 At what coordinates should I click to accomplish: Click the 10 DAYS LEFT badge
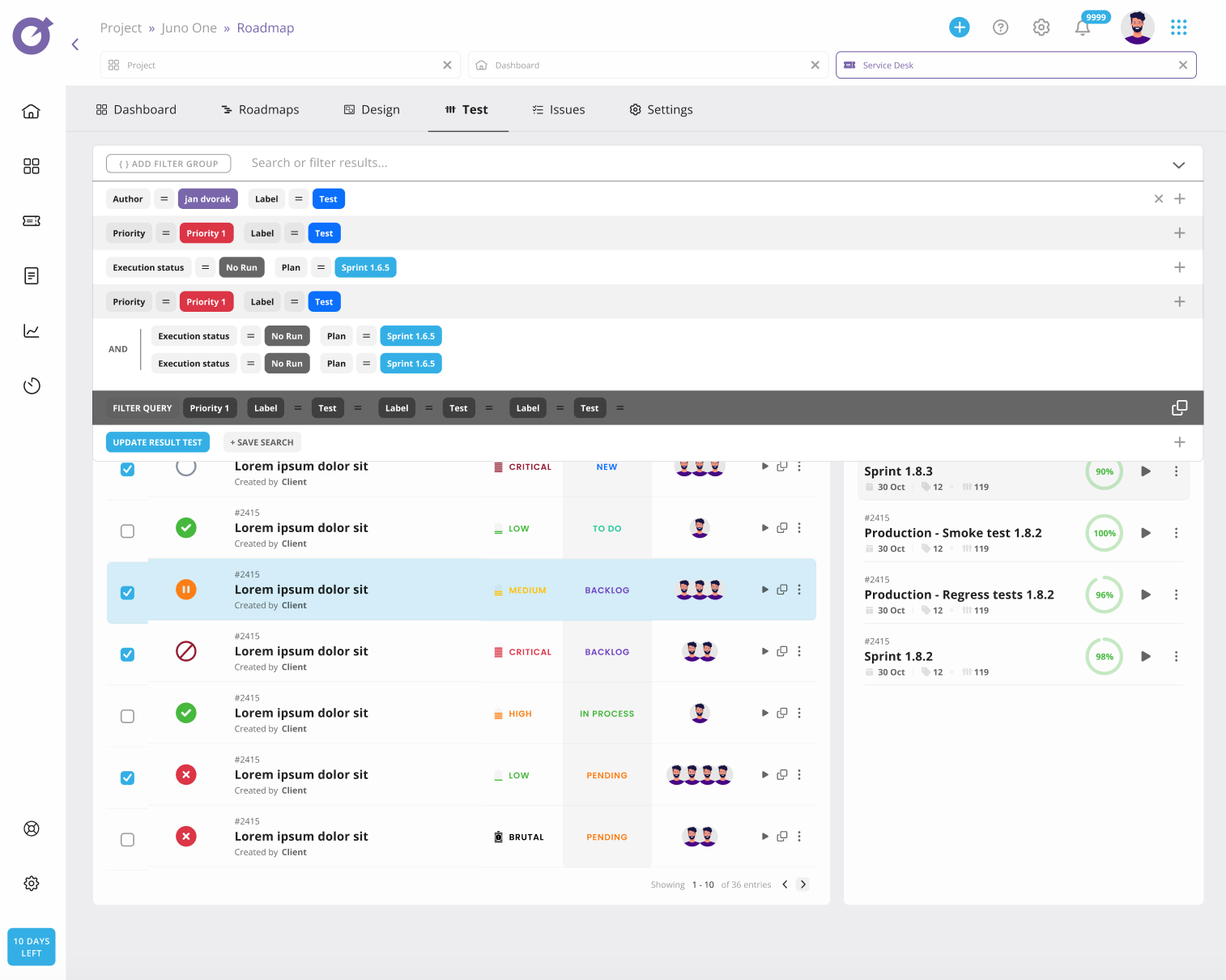32,947
